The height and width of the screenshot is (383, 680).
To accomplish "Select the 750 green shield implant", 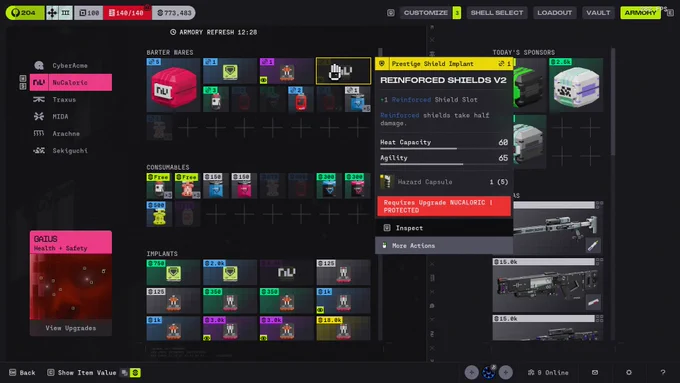I will (173, 272).
